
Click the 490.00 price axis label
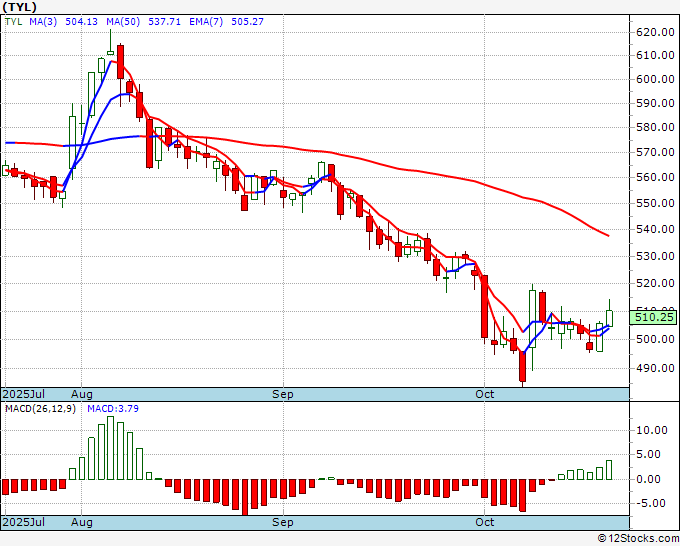[655, 368]
